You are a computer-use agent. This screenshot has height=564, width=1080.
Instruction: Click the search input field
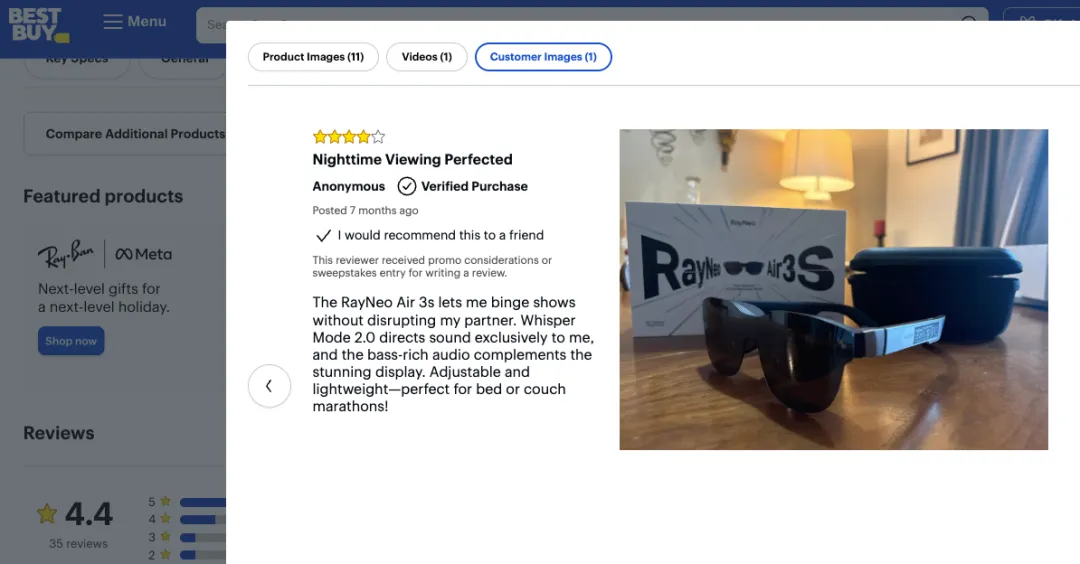(x=212, y=25)
